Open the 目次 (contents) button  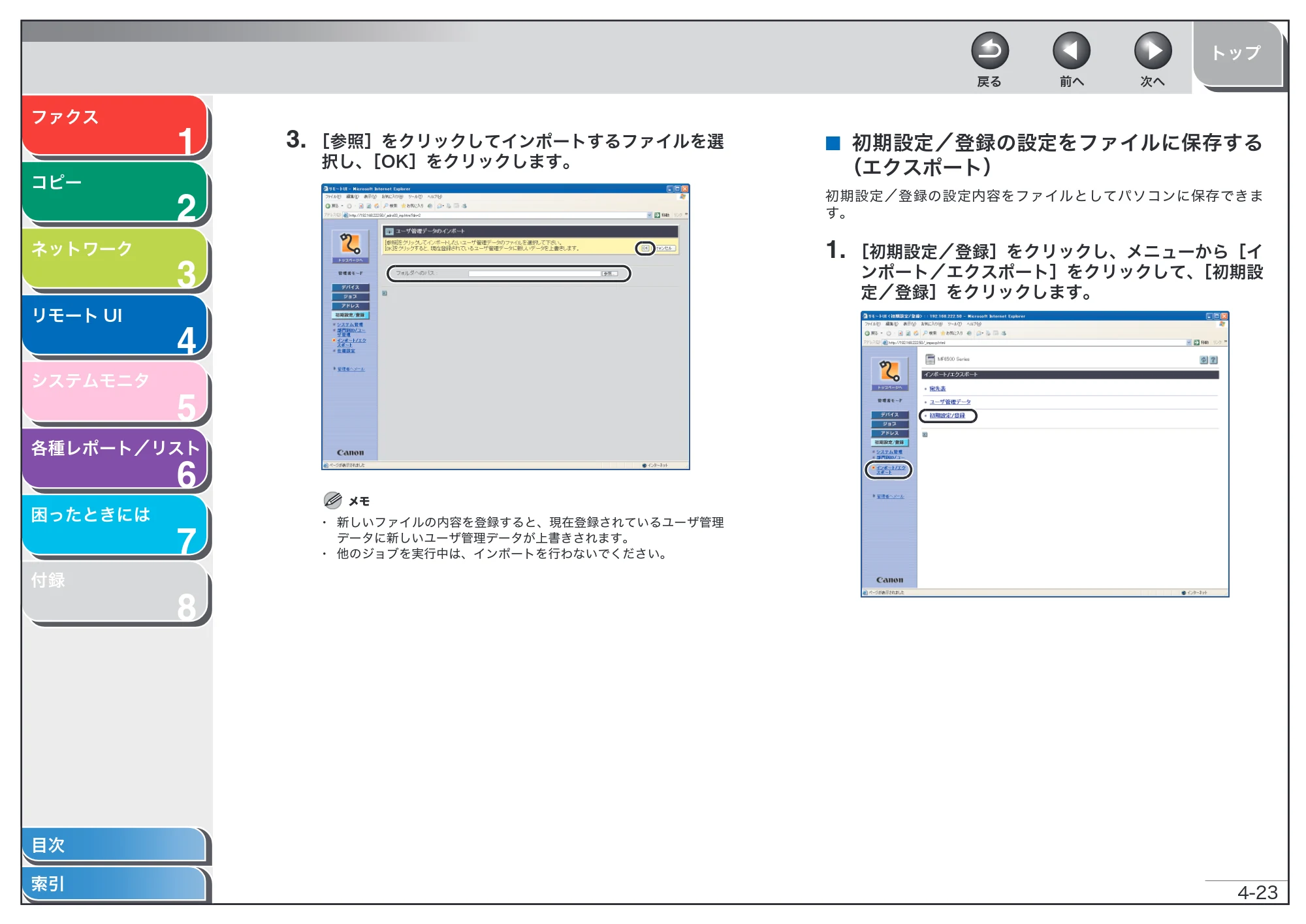[114, 844]
